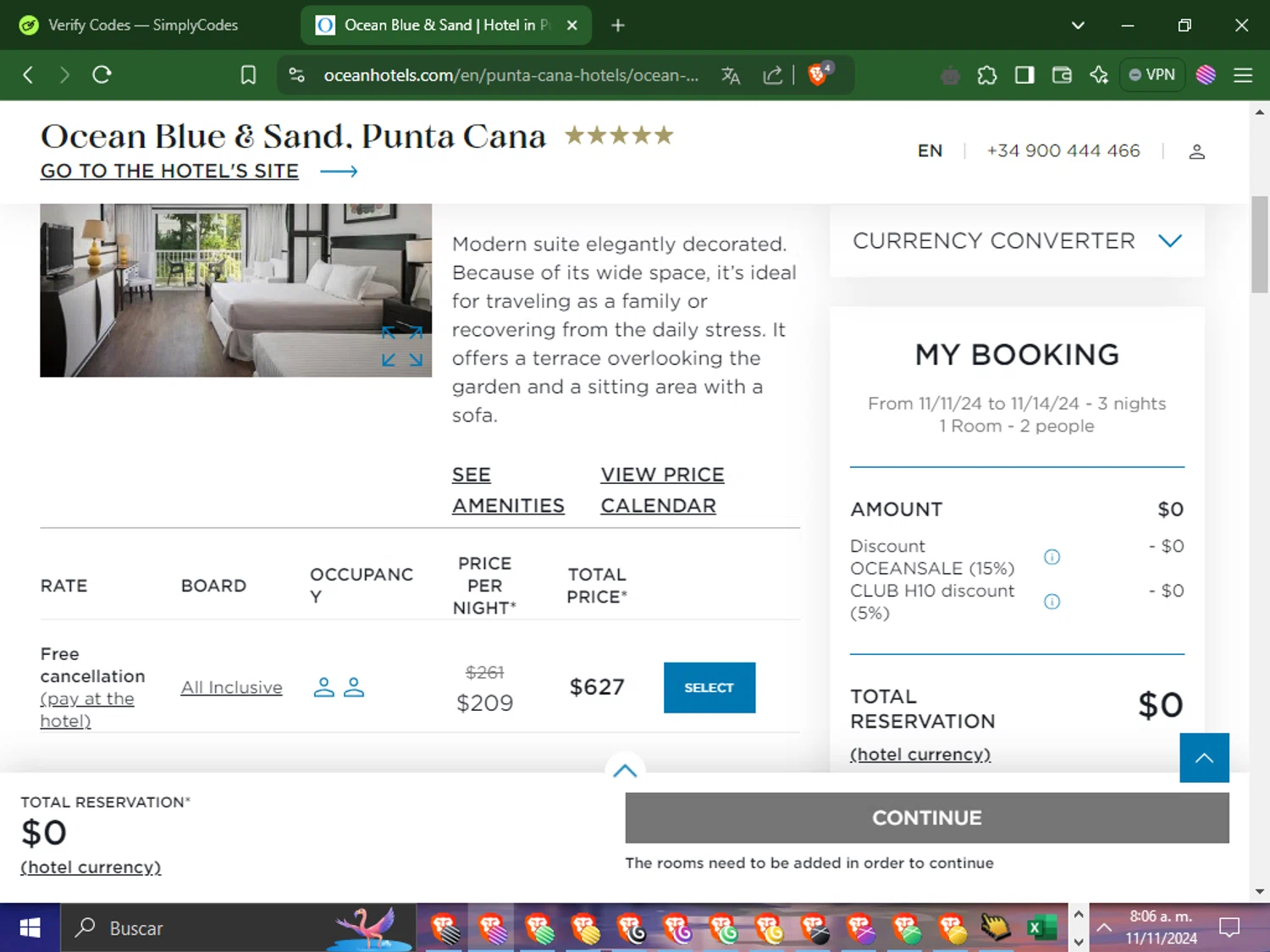Screen dimensions: 1270x952
Task: Click the Ocean Blue & Sand title
Action: (x=293, y=136)
